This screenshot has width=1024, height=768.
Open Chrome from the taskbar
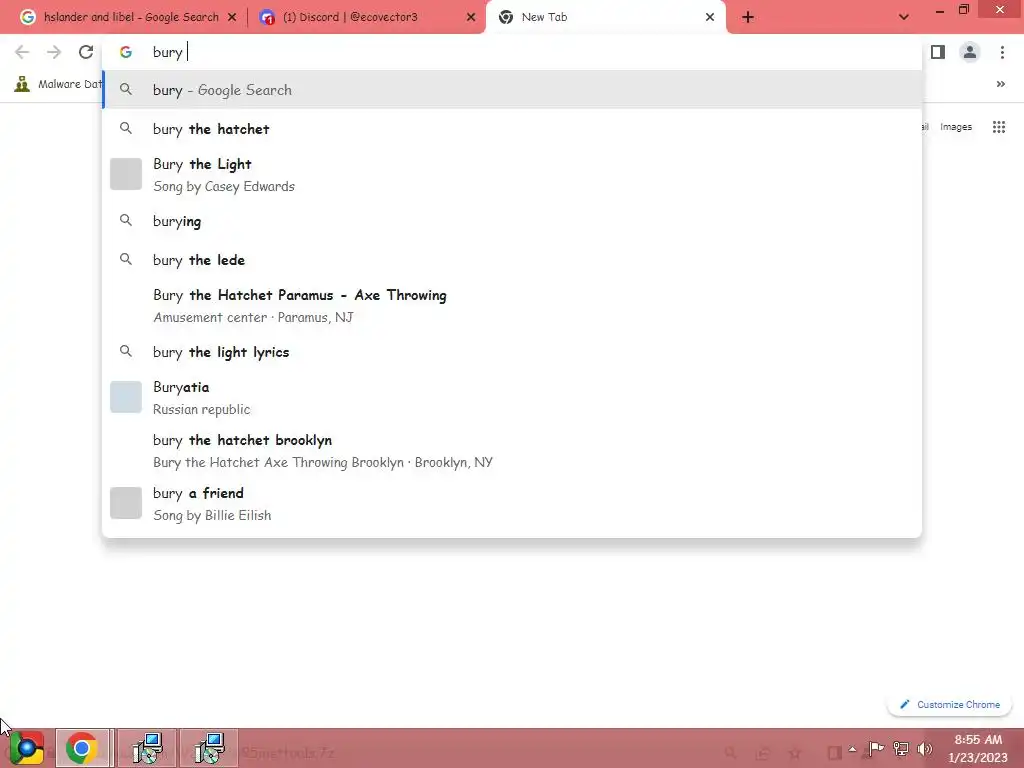click(82, 748)
